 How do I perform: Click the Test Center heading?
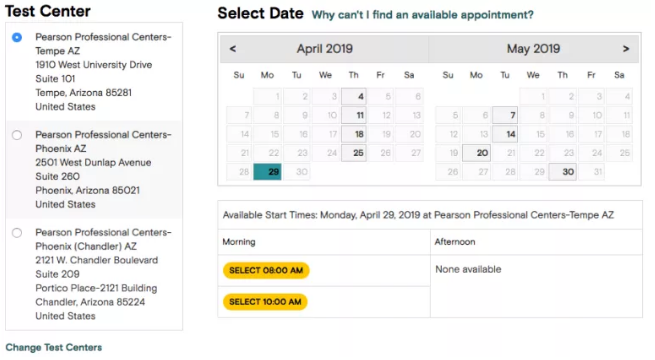[x=48, y=11]
